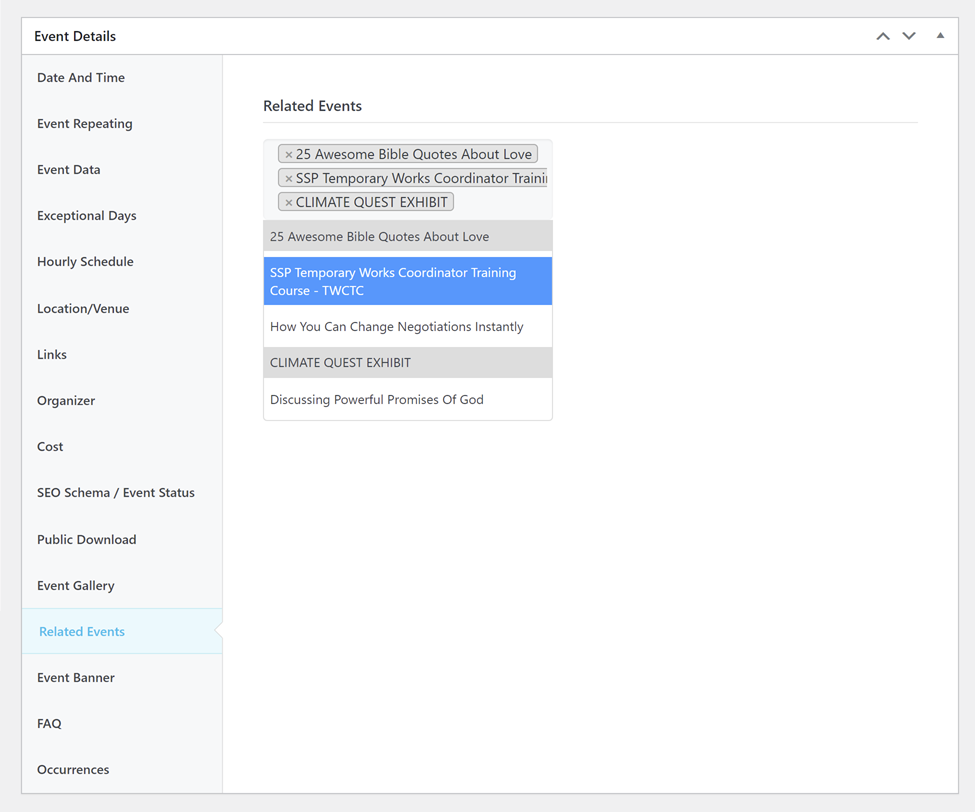The width and height of the screenshot is (975, 812).
Task: Click CLIMATE QUEST EXHIBIT in dropdown list
Action: click(x=340, y=363)
